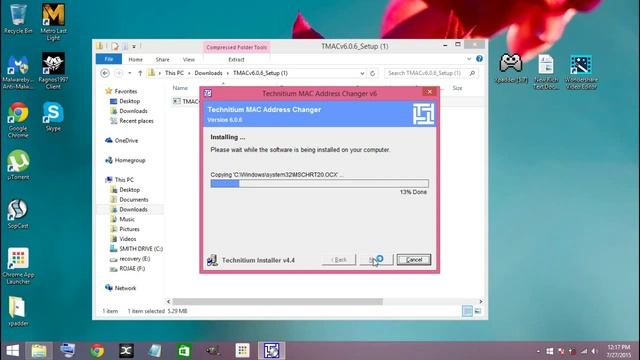This screenshot has width=640, height=360.
Task: Select Homegroup in navigation pane
Action: tap(130, 160)
